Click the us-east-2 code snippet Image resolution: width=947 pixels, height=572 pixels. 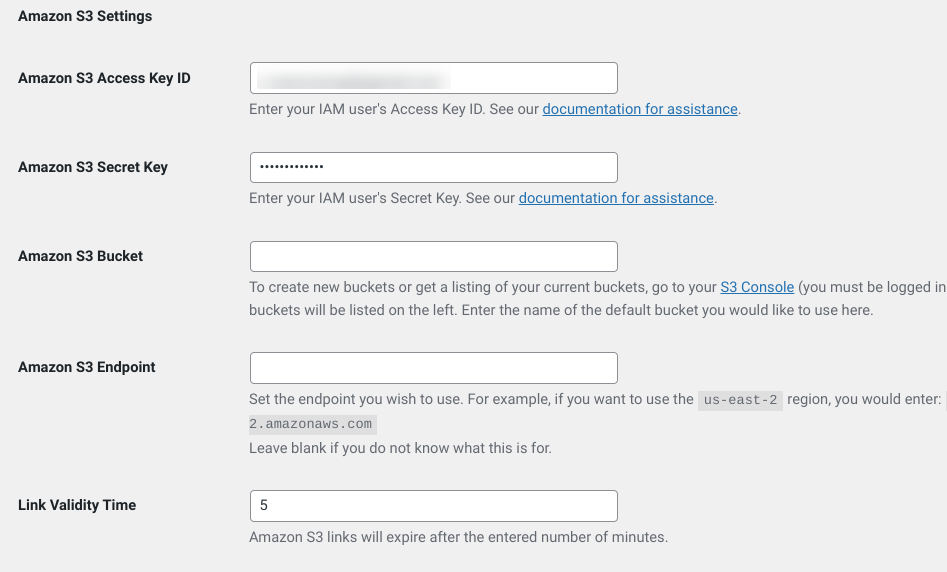pos(740,400)
